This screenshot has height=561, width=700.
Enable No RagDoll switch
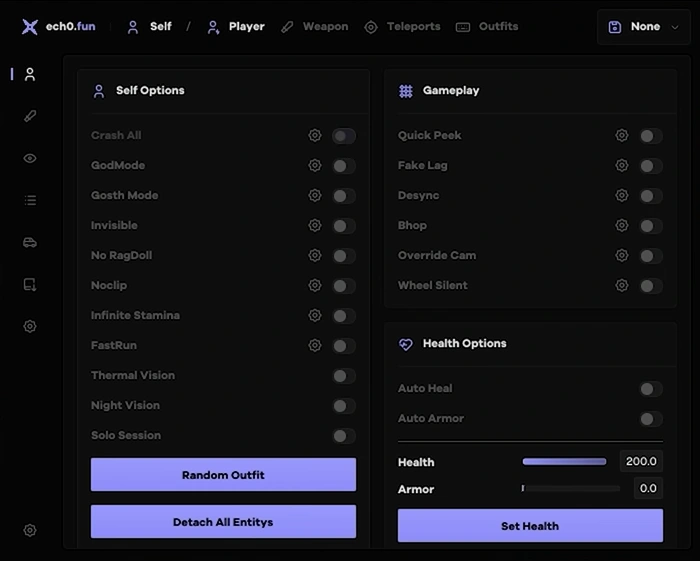click(344, 256)
